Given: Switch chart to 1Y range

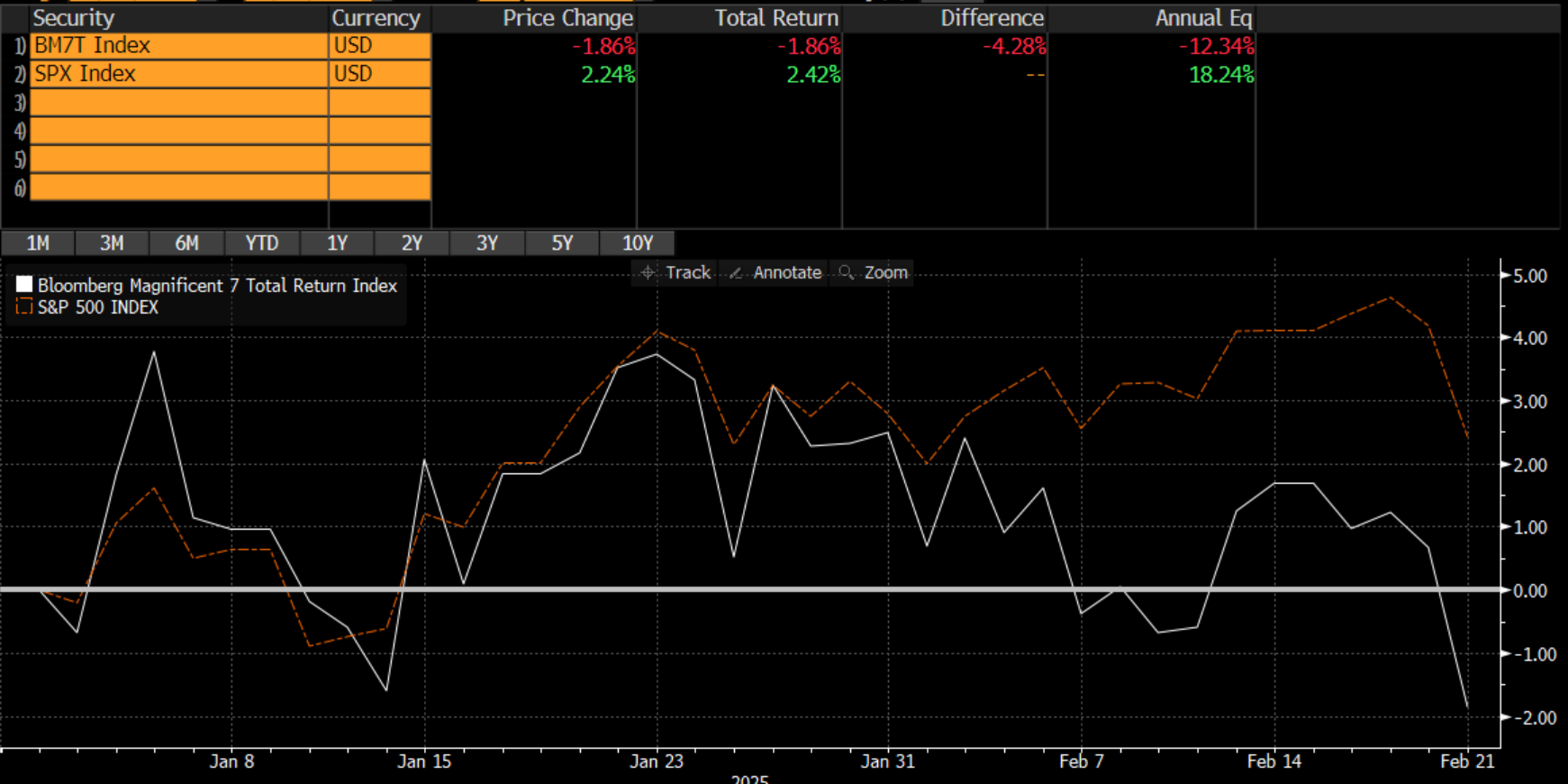Looking at the screenshot, I should point(337,243).
